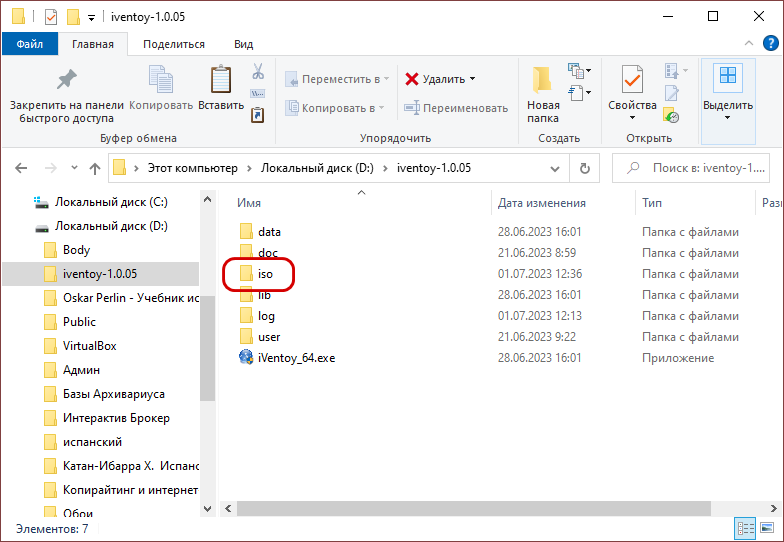Click the Back navigation arrow
784x542 pixels.
(x=21, y=168)
